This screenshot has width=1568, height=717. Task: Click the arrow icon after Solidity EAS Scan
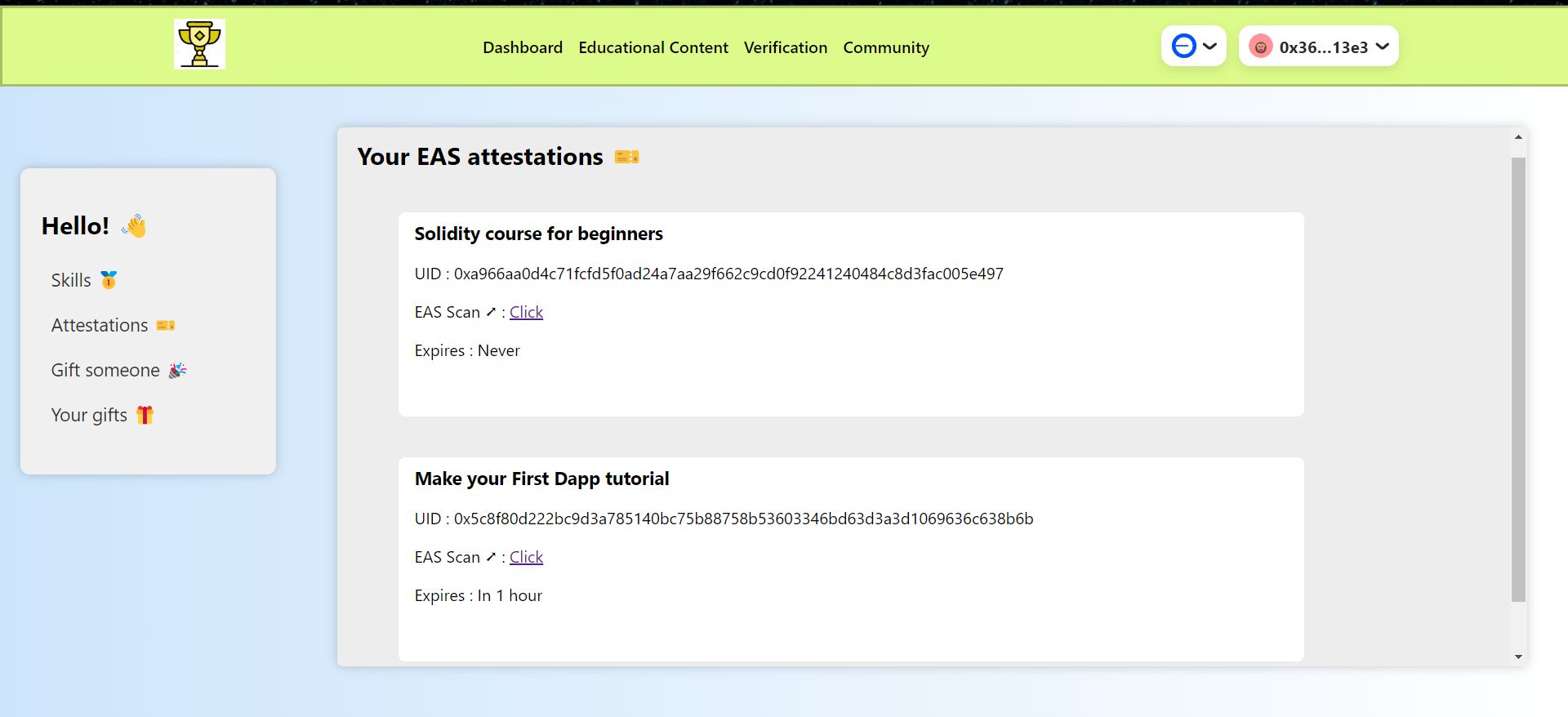pos(491,312)
